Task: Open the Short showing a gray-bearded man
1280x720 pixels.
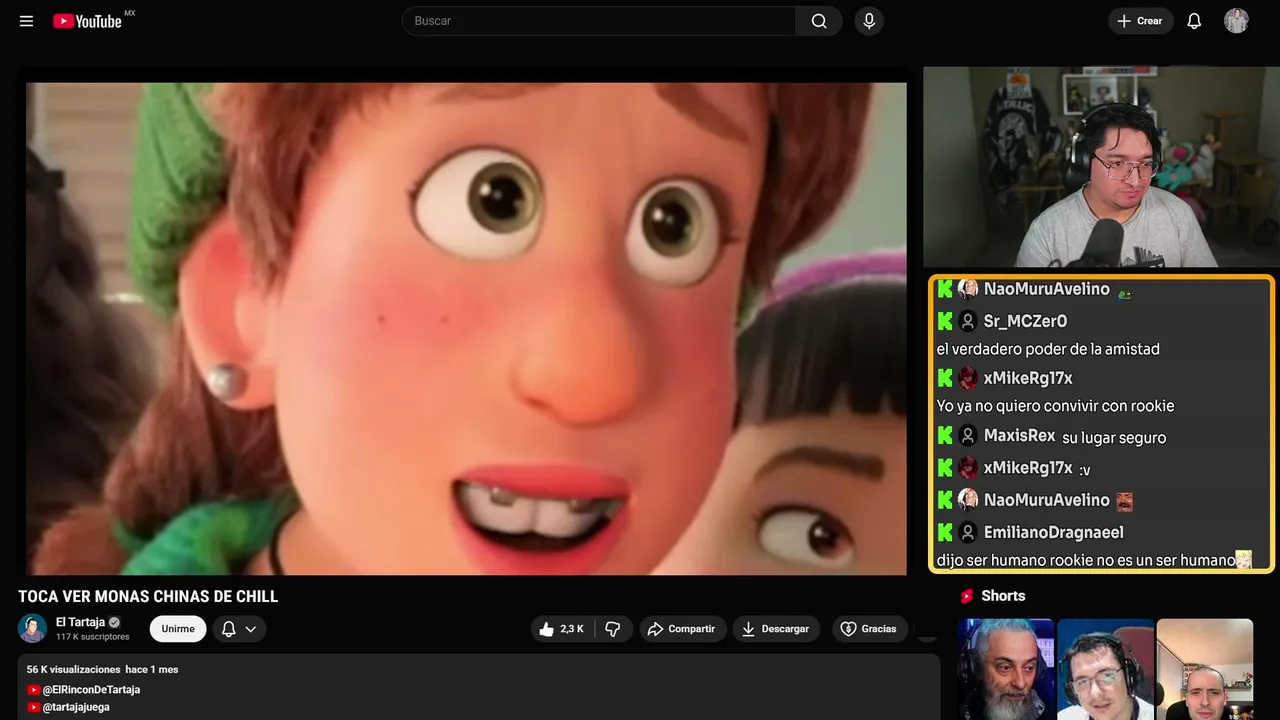Action: [1006, 669]
